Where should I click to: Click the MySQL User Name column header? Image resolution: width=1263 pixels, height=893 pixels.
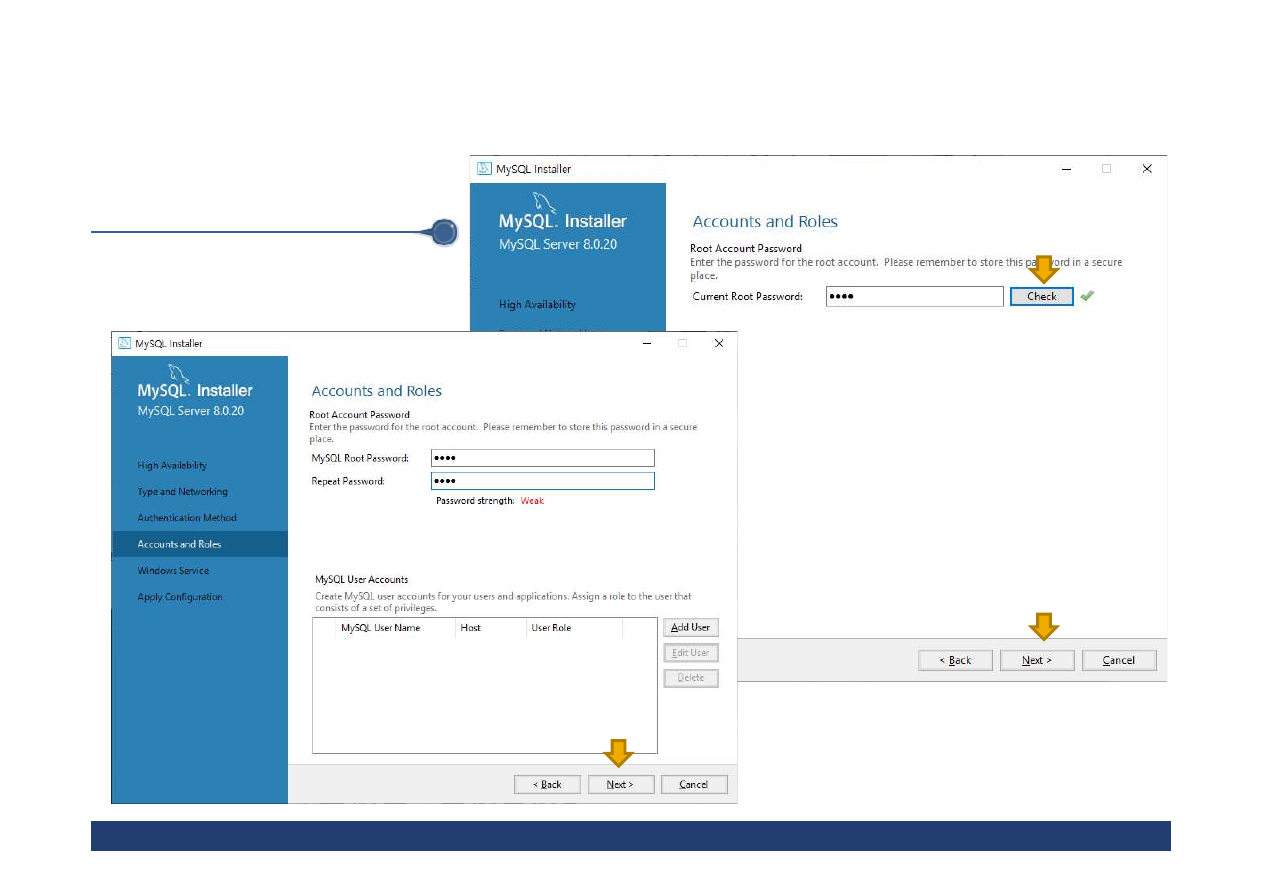pos(380,628)
